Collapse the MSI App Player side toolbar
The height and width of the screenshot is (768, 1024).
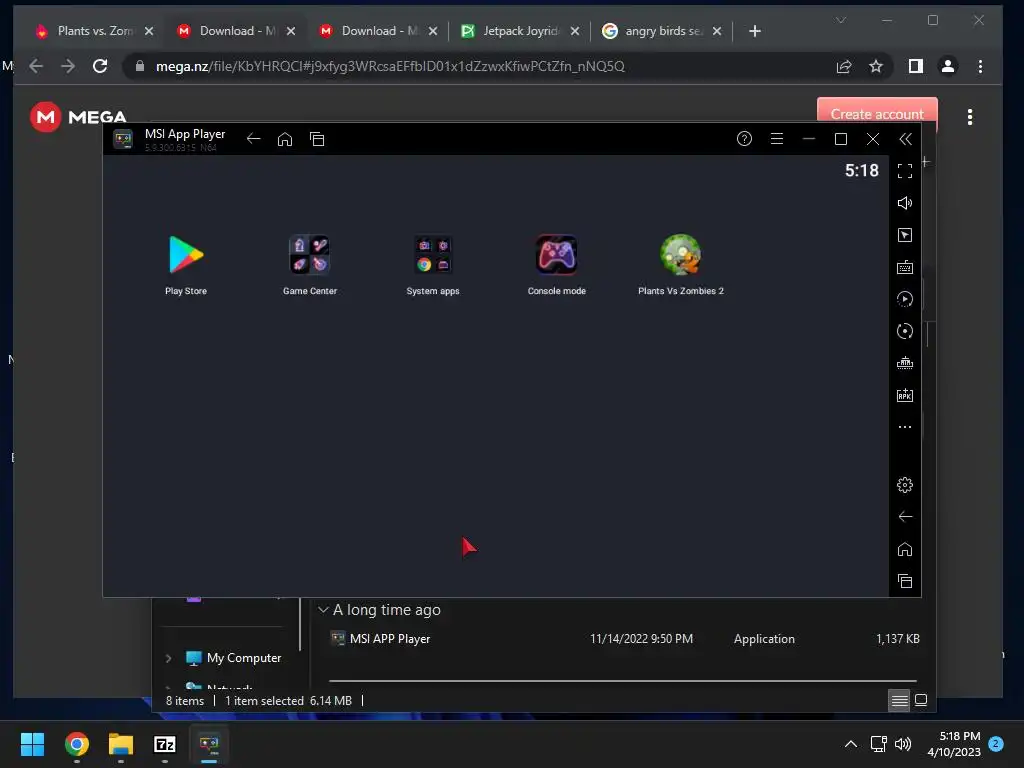pyautogui.click(x=905, y=138)
